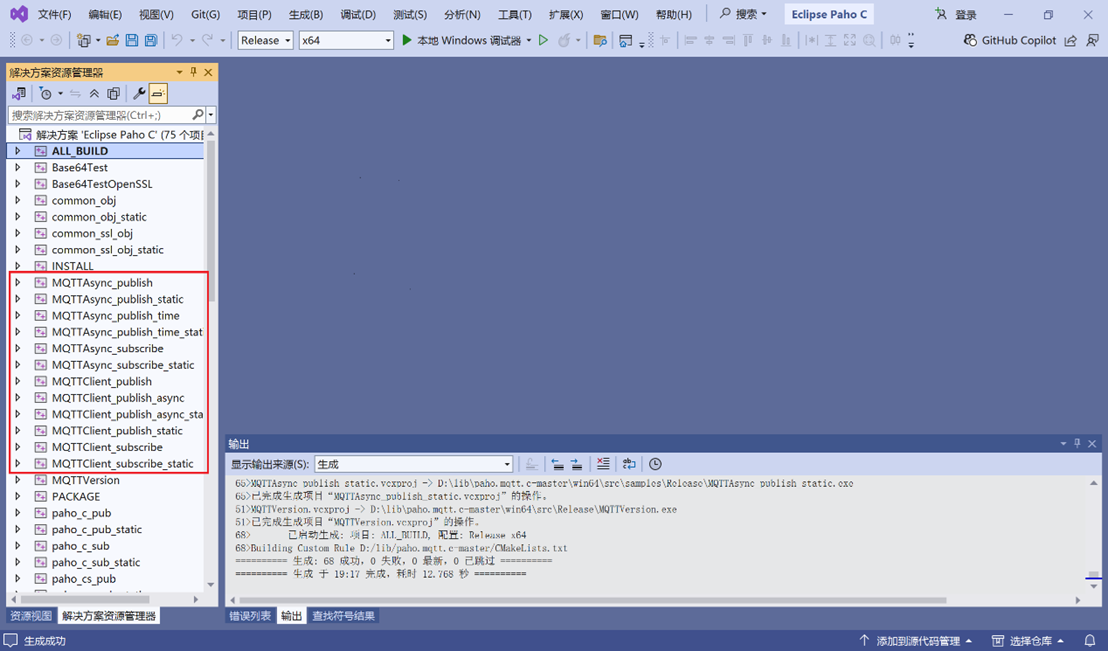Open the 调试(D) debug menu
The width and height of the screenshot is (1108, 651).
[358, 14]
